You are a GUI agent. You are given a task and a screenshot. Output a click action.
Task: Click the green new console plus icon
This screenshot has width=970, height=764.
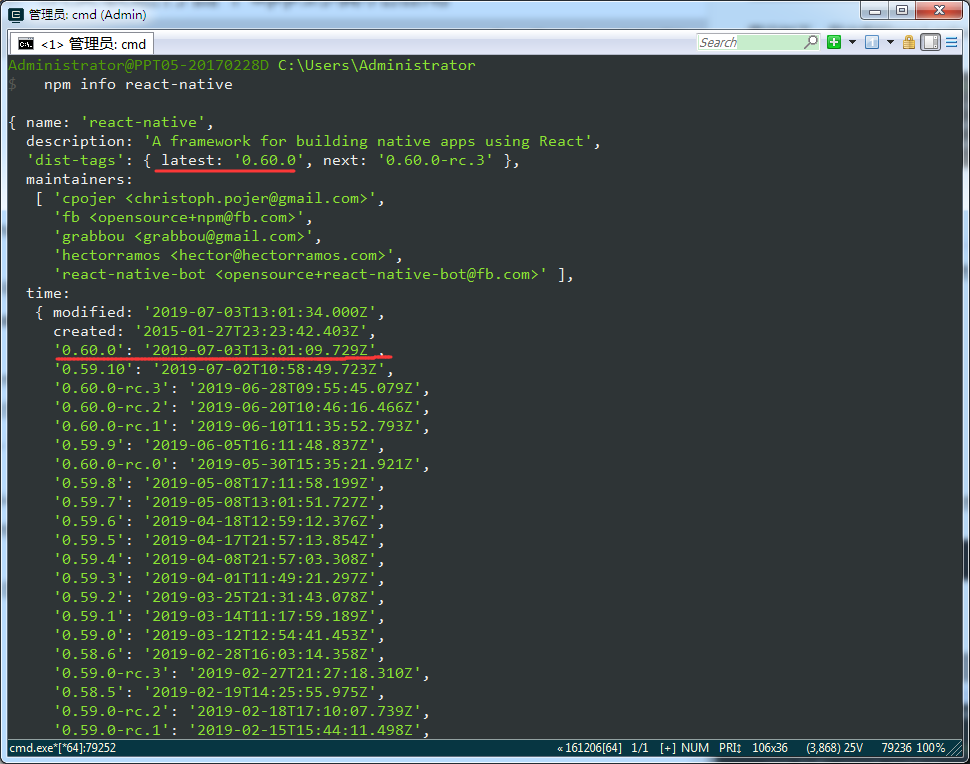pyautogui.click(x=834, y=42)
